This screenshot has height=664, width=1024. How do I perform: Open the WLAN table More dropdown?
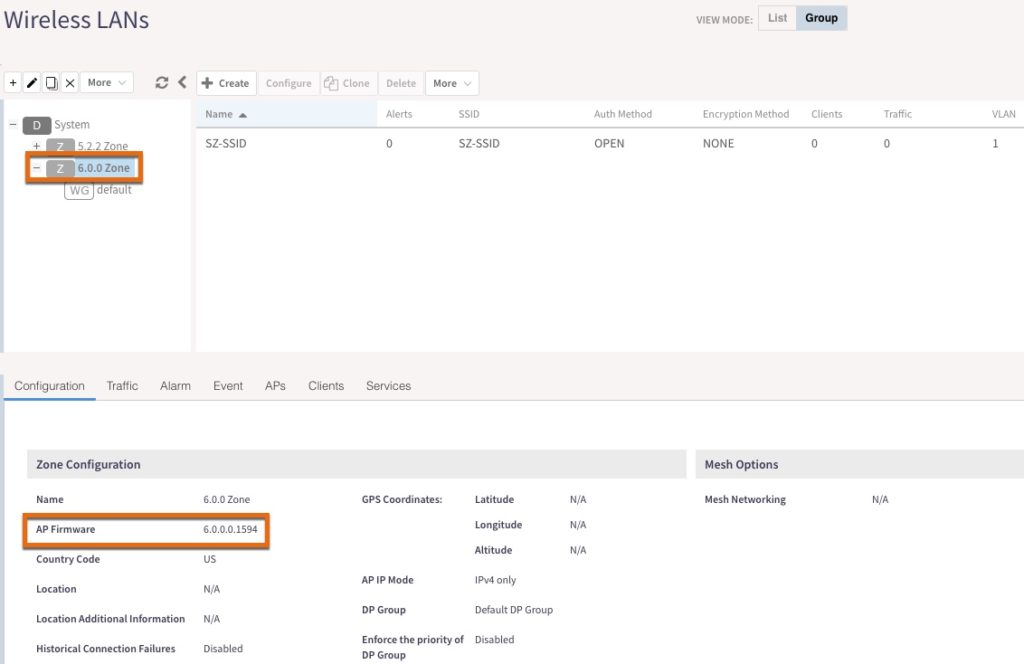click(452, 83)
